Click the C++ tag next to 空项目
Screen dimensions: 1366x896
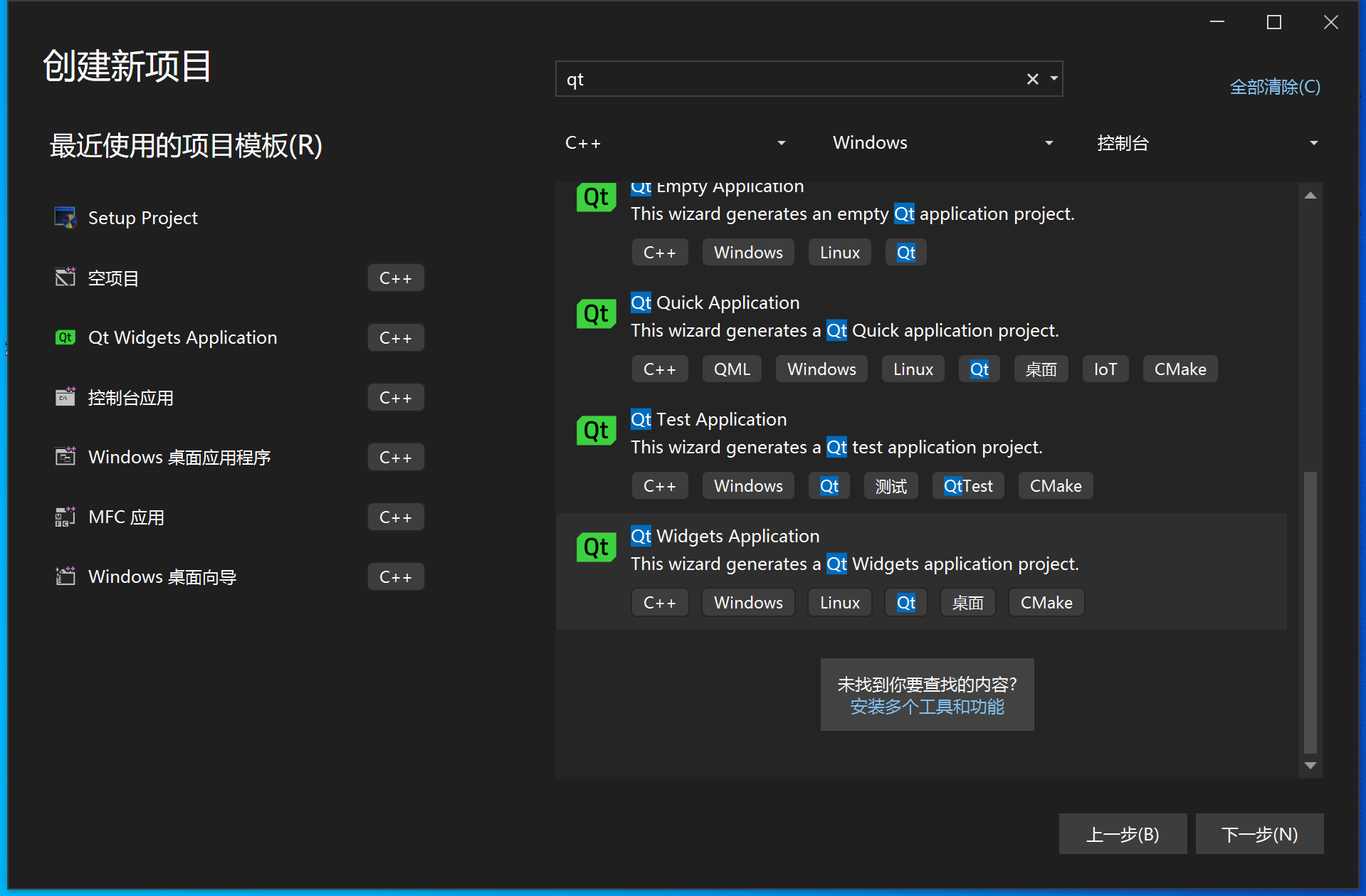point(396,278)
